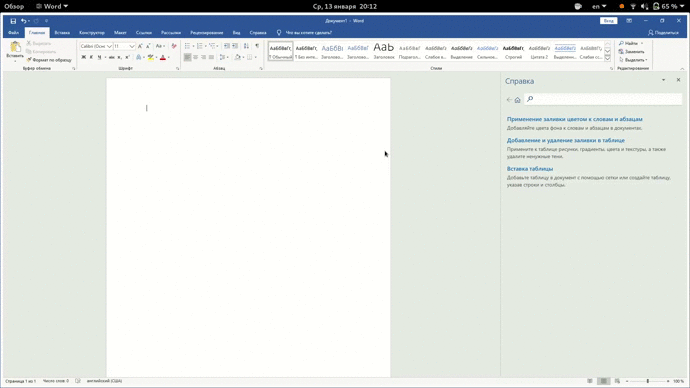Click the bulleted list icon
The height and width of the screenshot is (388, 690).
[187, 46]
